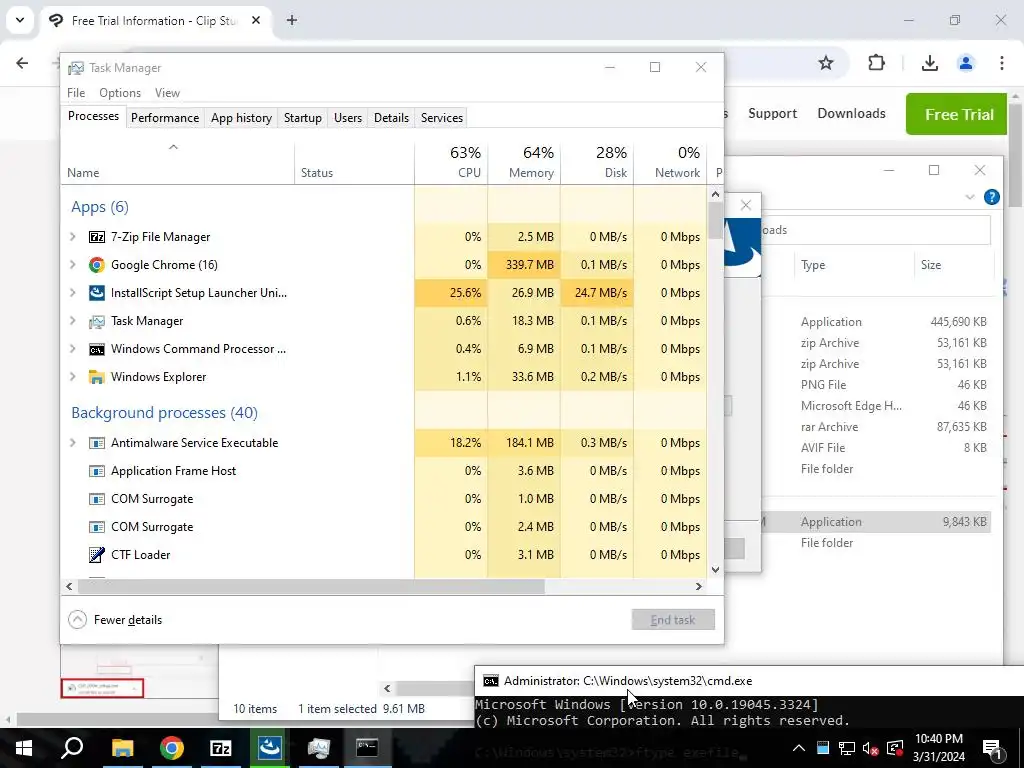Screen dimensions: 1024x768
Task: Click the CTF Loader process icon
Action: tap(97, 555)
